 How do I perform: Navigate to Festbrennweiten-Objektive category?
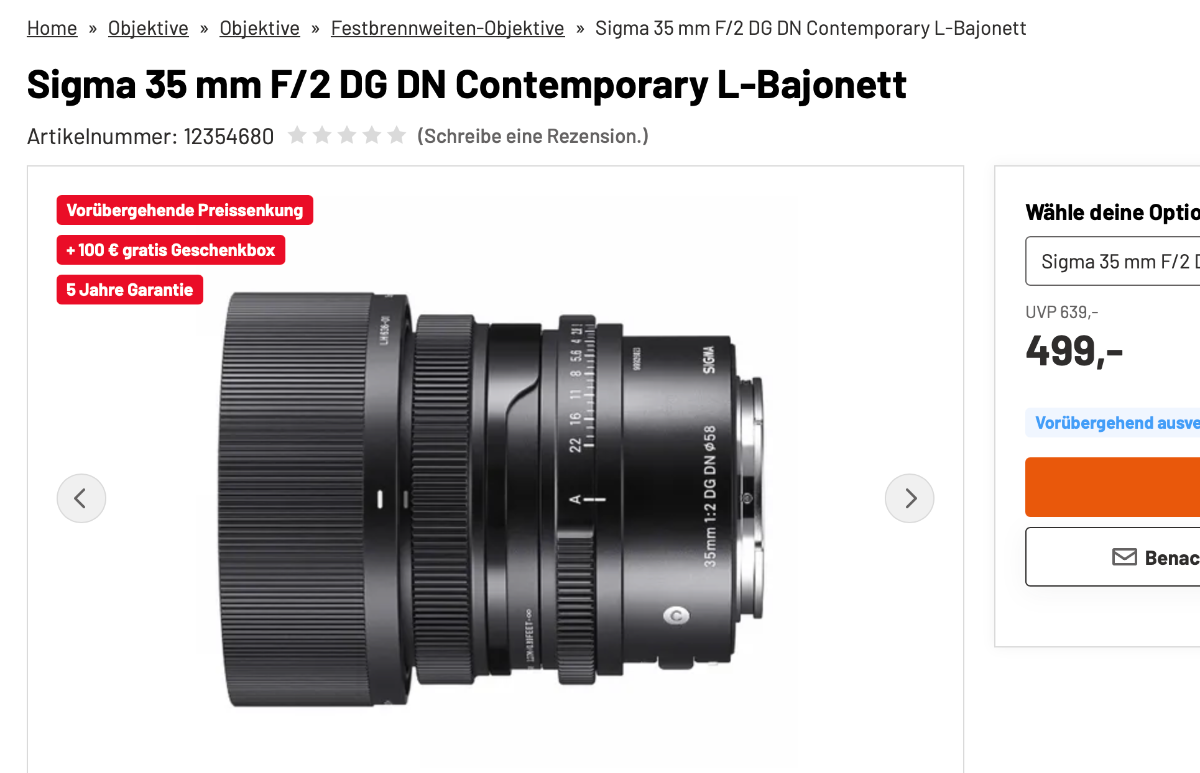click(x=447, y=28)
